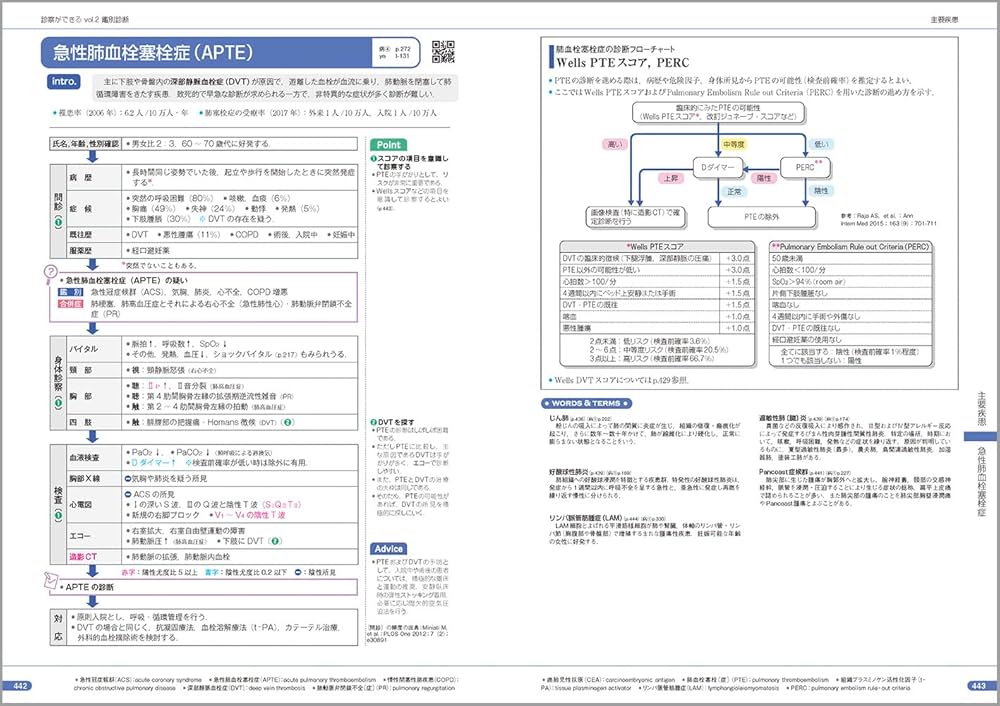The height and width of the screenshot is (706, 1000).
Task: Click the intro. badge
Action: tap(63, 81)
